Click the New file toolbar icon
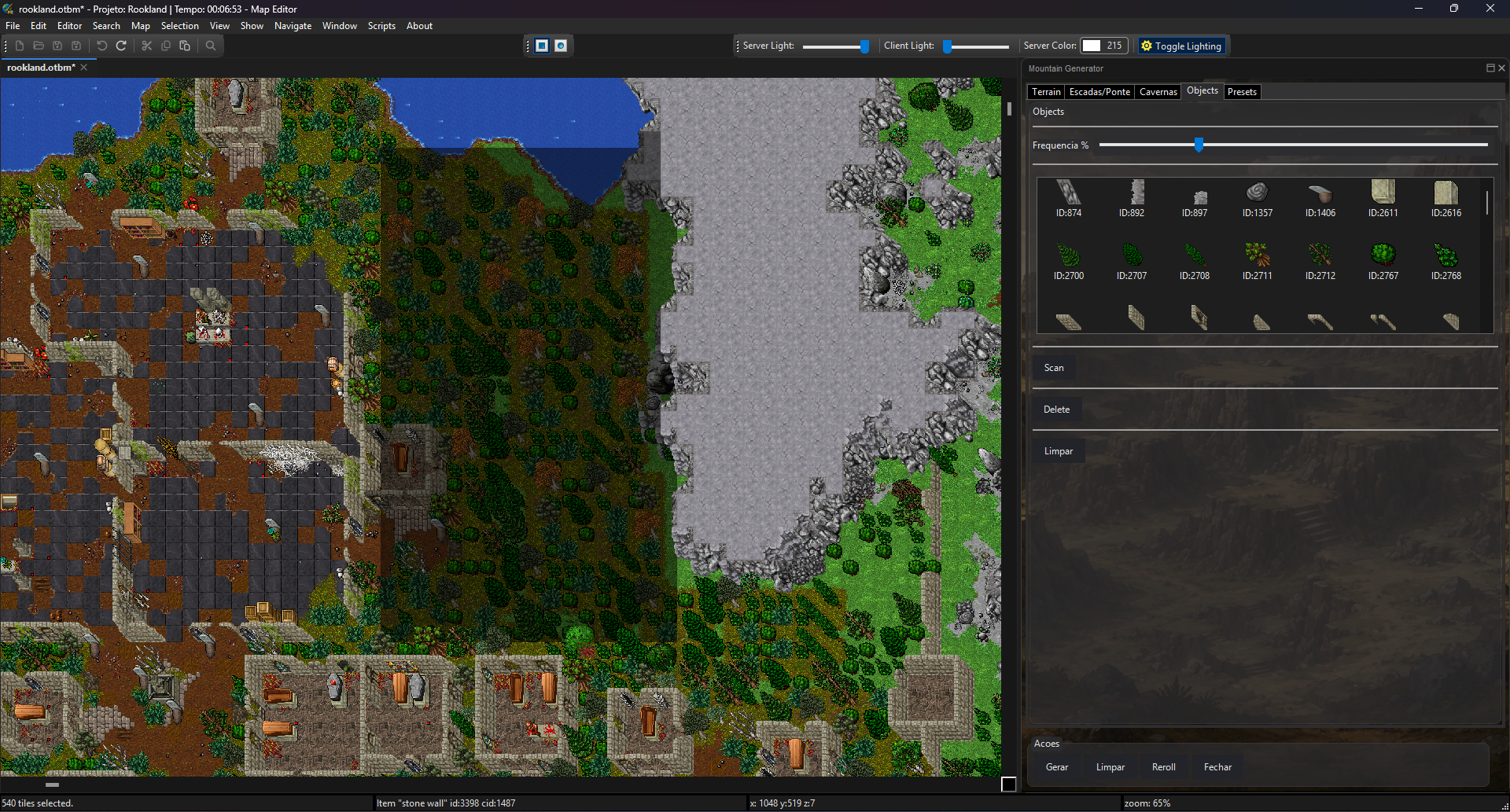The height and width of the screenshot is (812, 1510). click(x=20, y=46)
